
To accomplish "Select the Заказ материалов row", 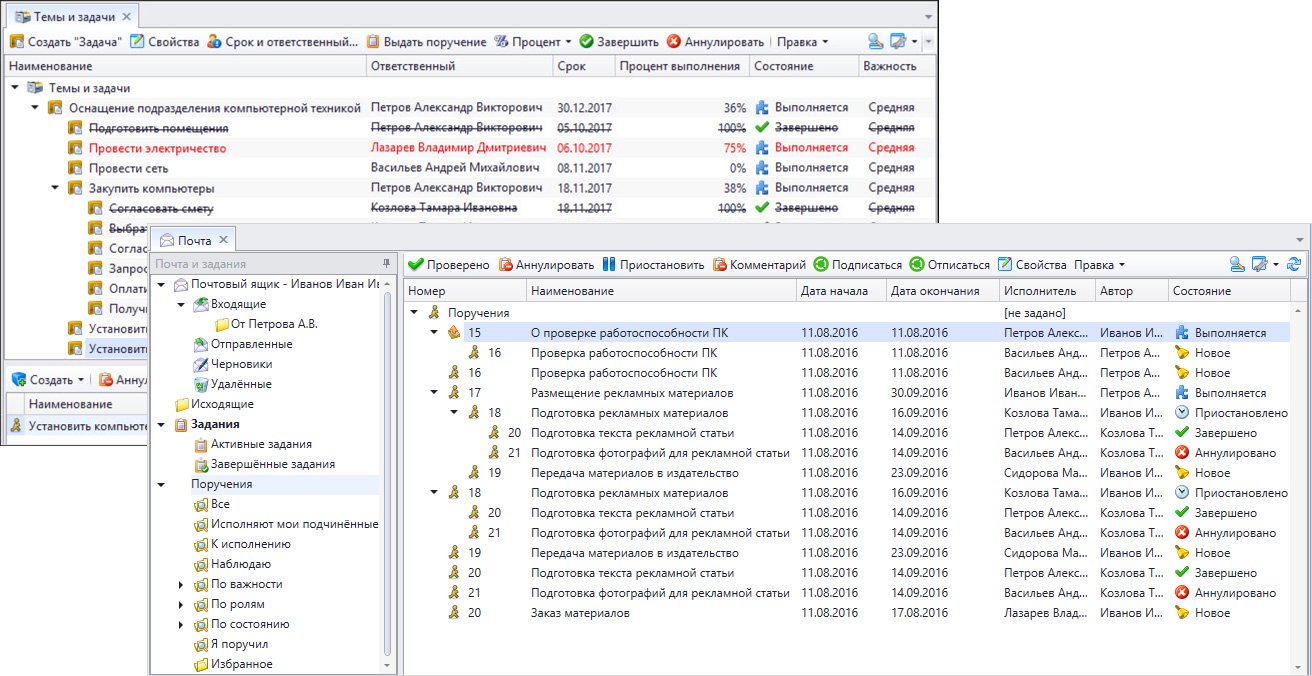I will (848, 613).
